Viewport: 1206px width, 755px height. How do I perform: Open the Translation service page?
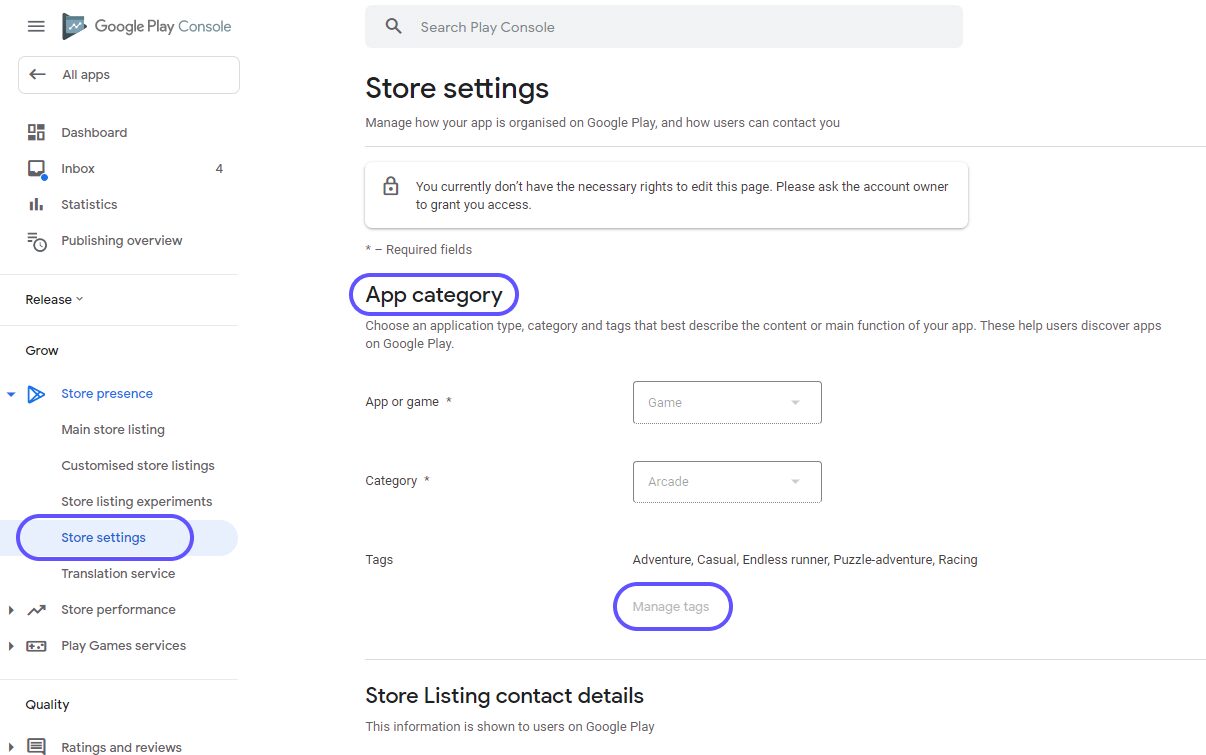(x=118, y=573)
